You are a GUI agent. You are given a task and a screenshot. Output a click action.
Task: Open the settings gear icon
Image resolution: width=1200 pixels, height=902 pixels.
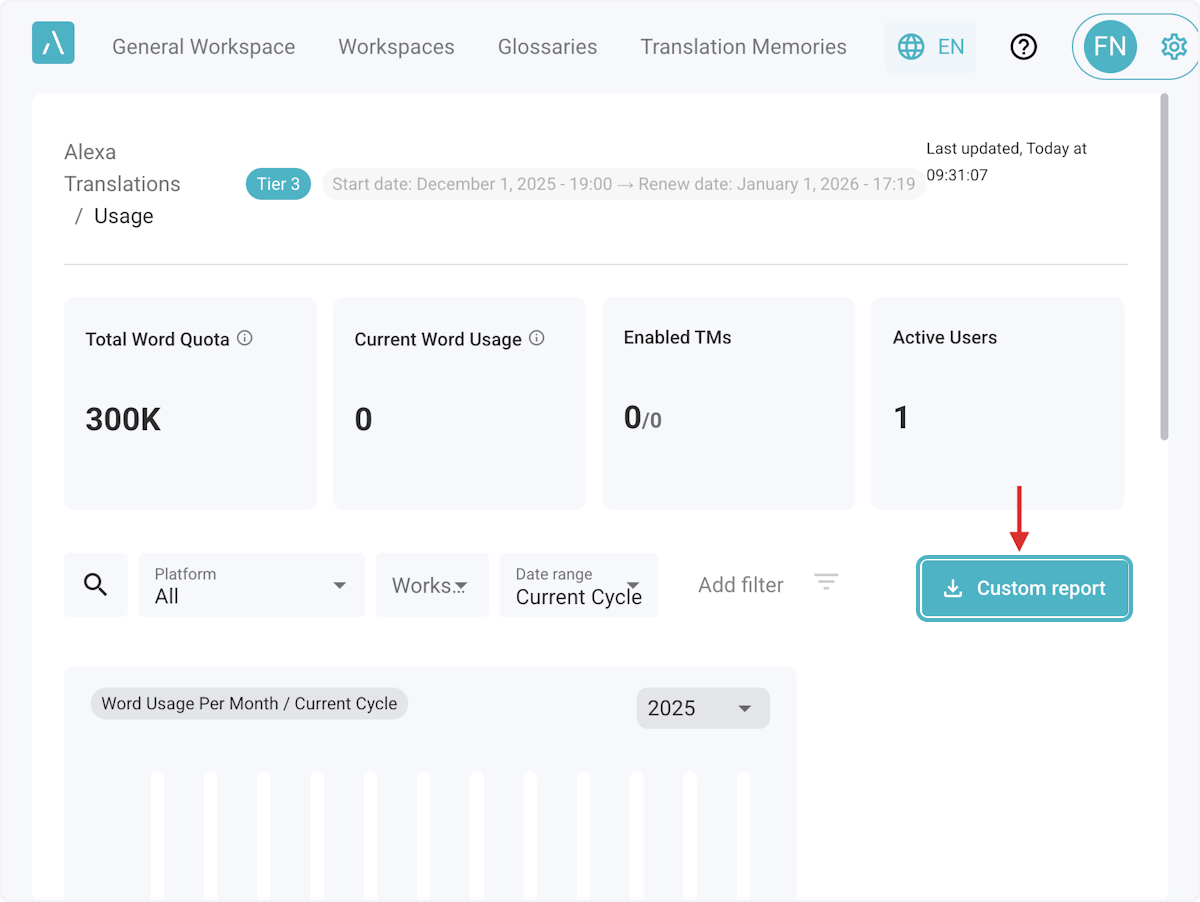click(1173, 46)
